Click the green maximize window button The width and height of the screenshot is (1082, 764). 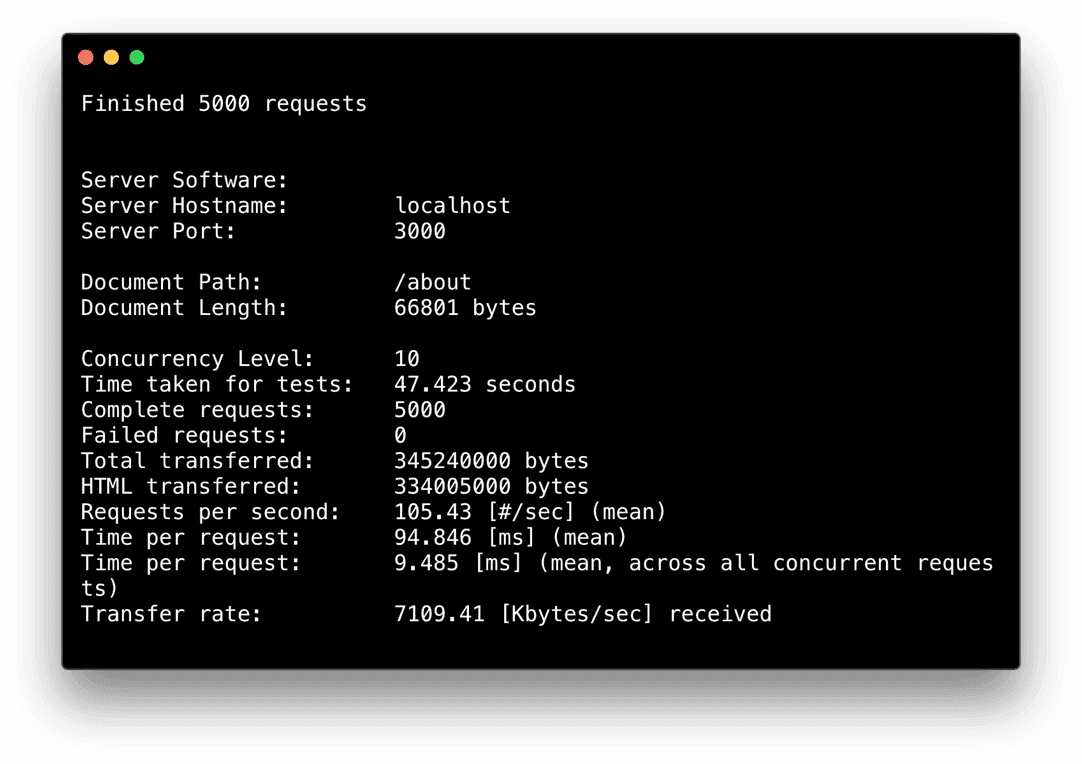137,57
